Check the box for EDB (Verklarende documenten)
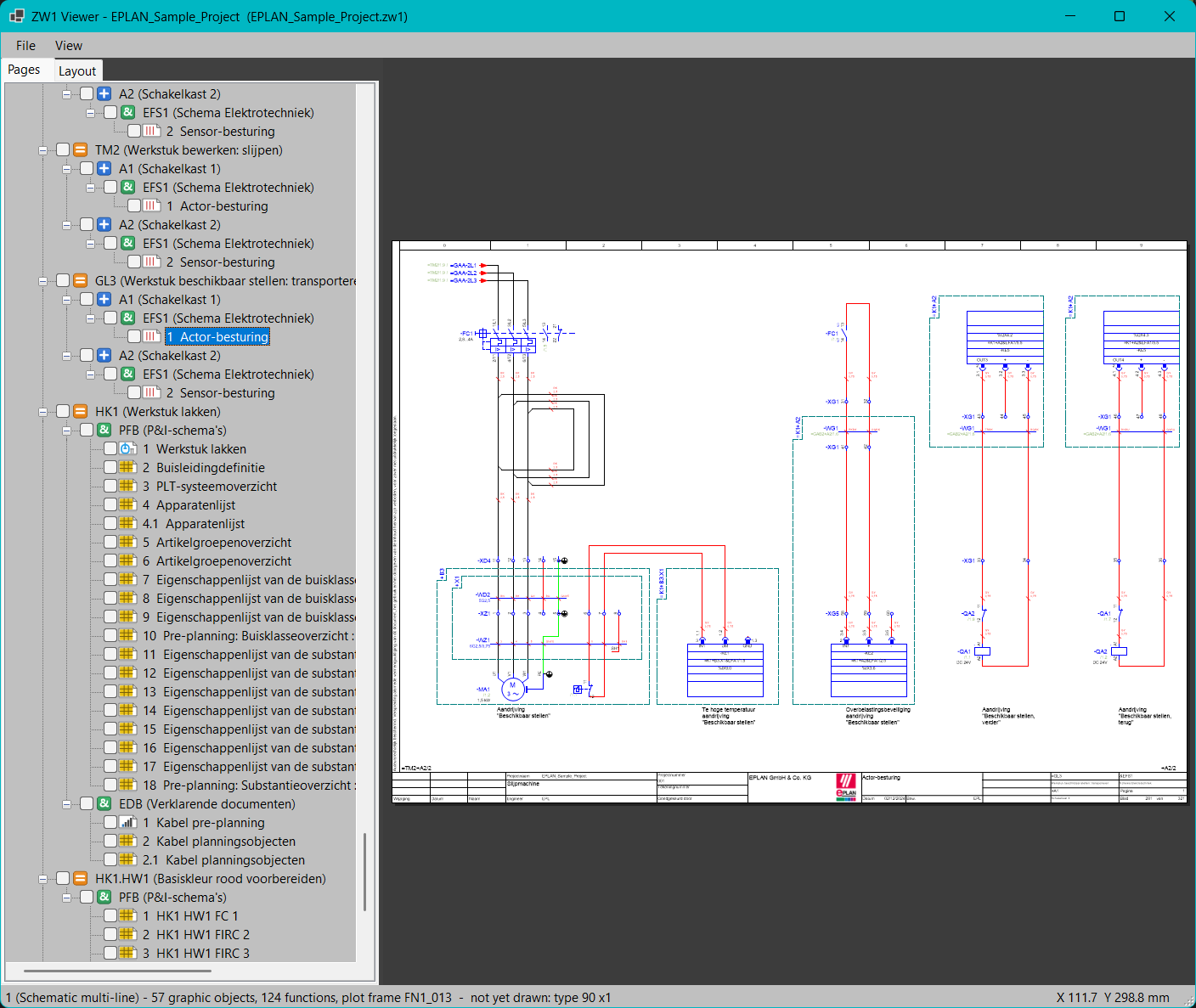This screenshot has height=1008, width=1196. coord(87,804)
